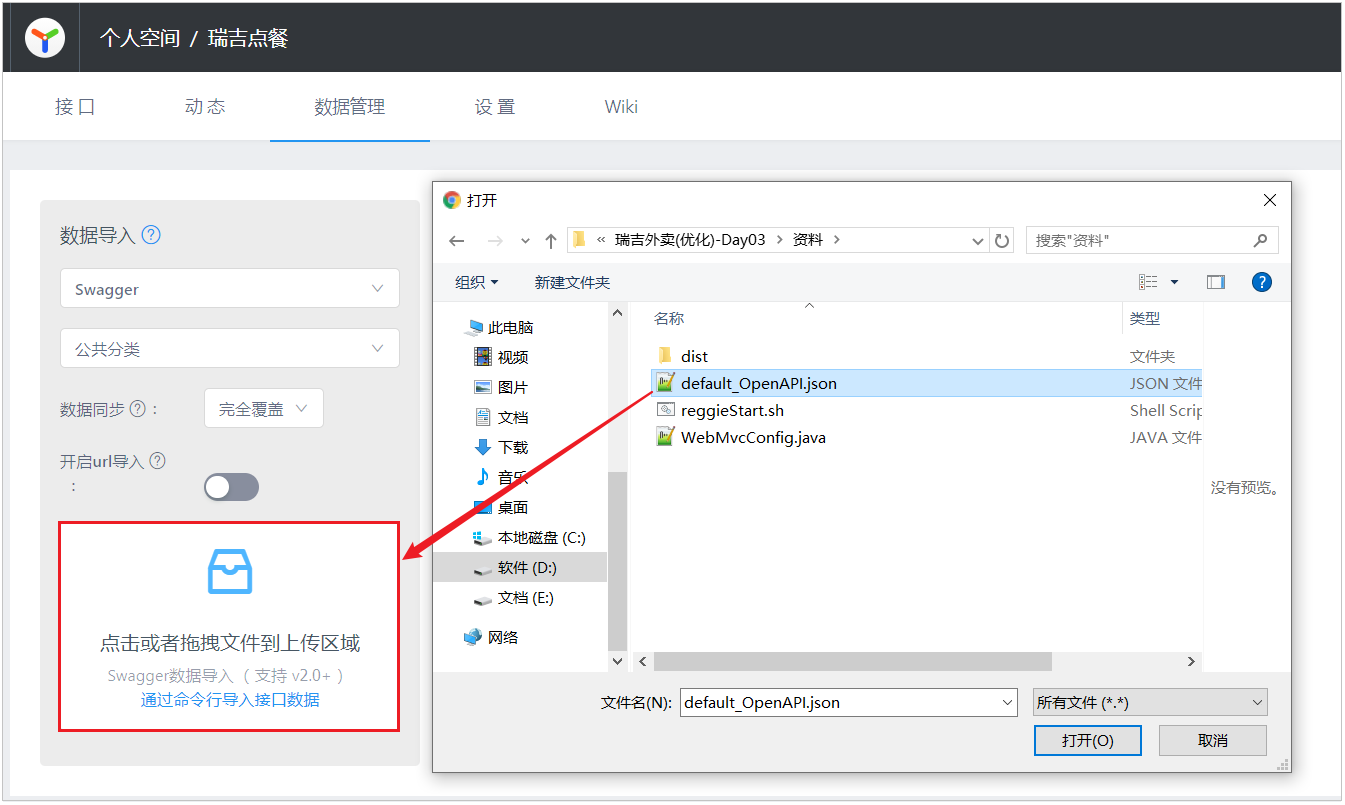This screenshot has width=1345, height=805.
Task: Open the 完全覆盖 sync mode dropdown
Action: [x=263, y=409]
